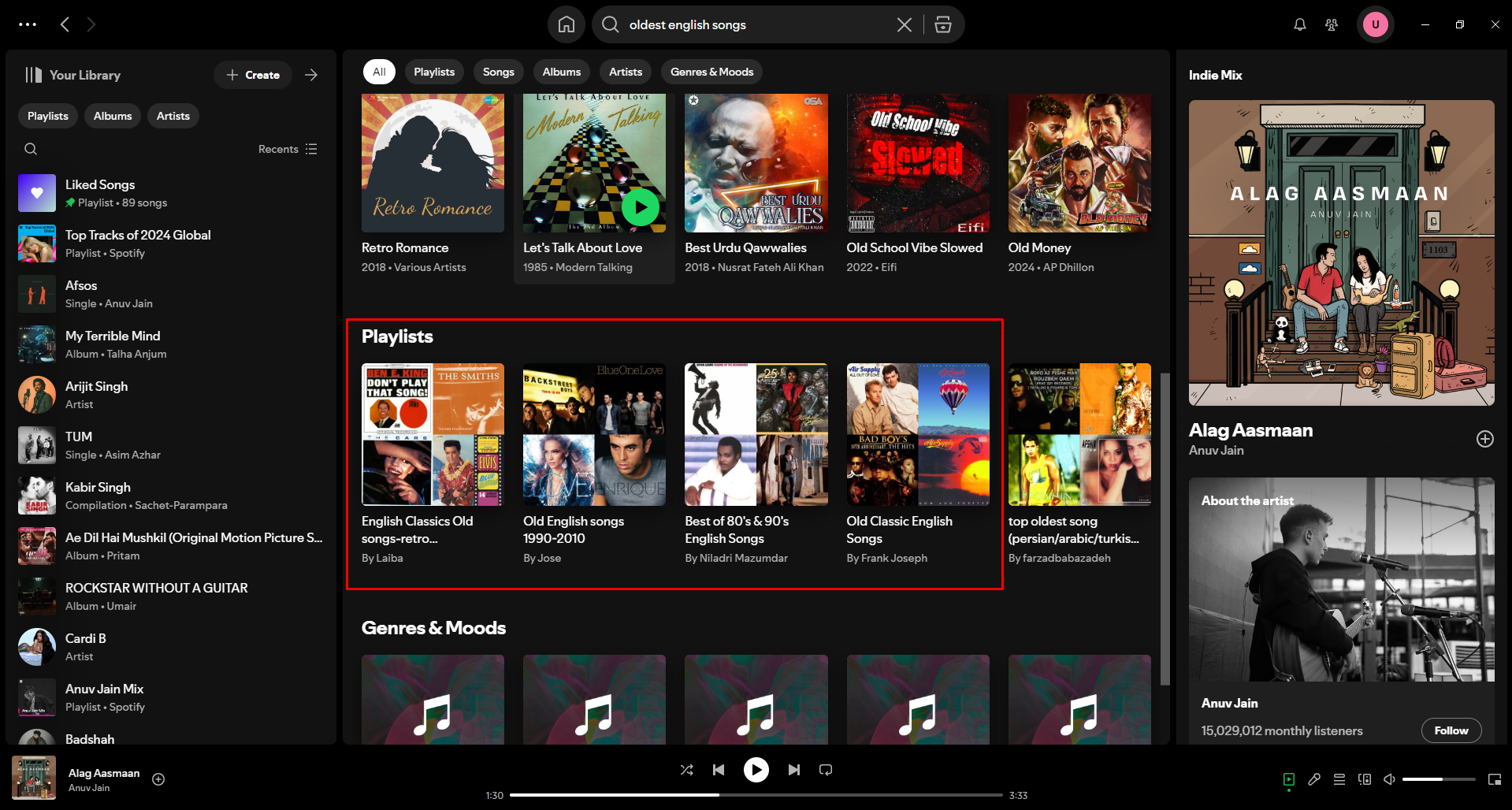Connect to a device via speaker icon

point(1364,778)
